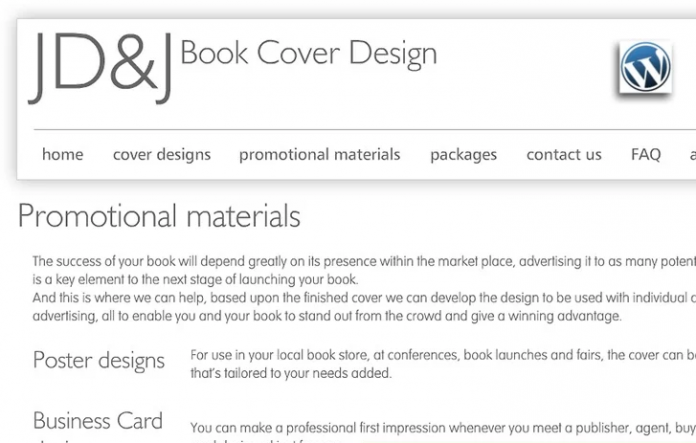Open the packages page
Viewport: 696px width, 443px height.
coord(463,154)
